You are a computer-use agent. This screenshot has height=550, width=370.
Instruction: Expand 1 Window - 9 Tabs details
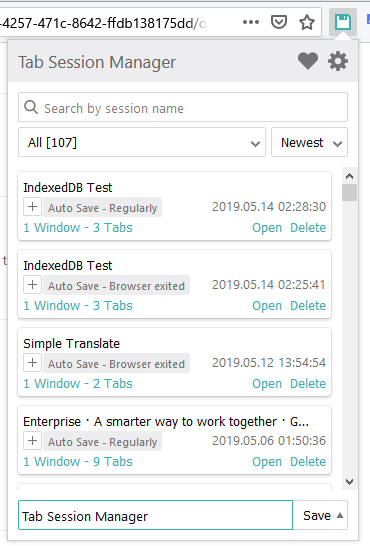coord(78,462)
